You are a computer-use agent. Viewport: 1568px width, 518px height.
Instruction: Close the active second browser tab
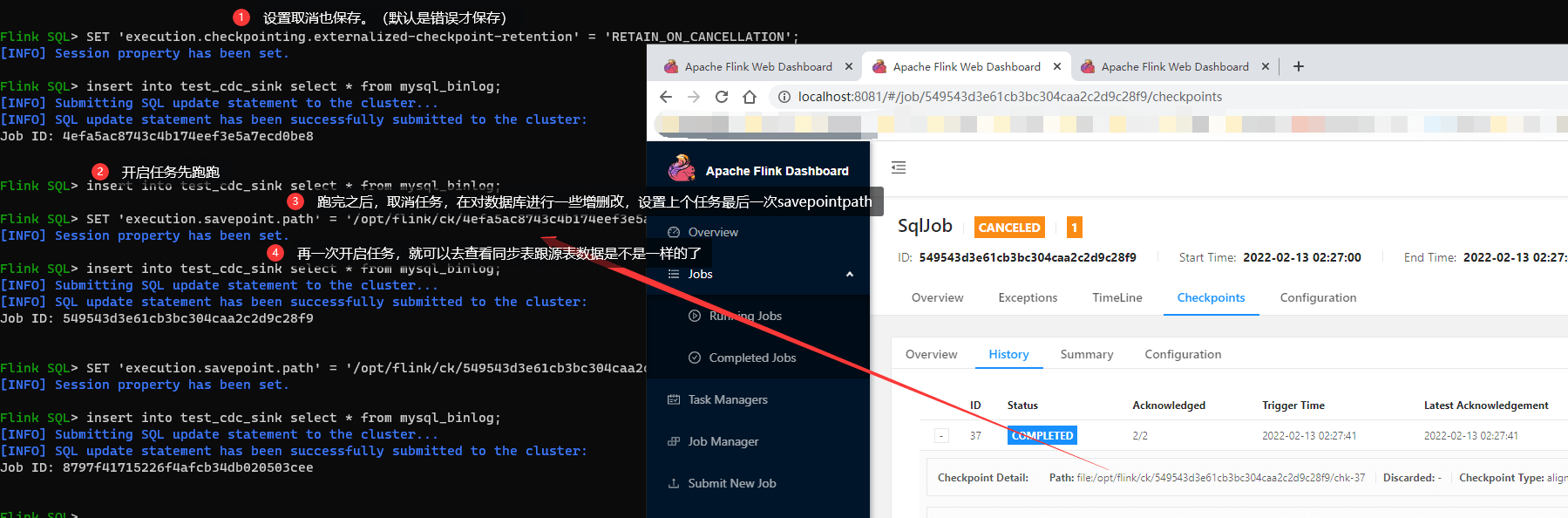click(1057, 66)
